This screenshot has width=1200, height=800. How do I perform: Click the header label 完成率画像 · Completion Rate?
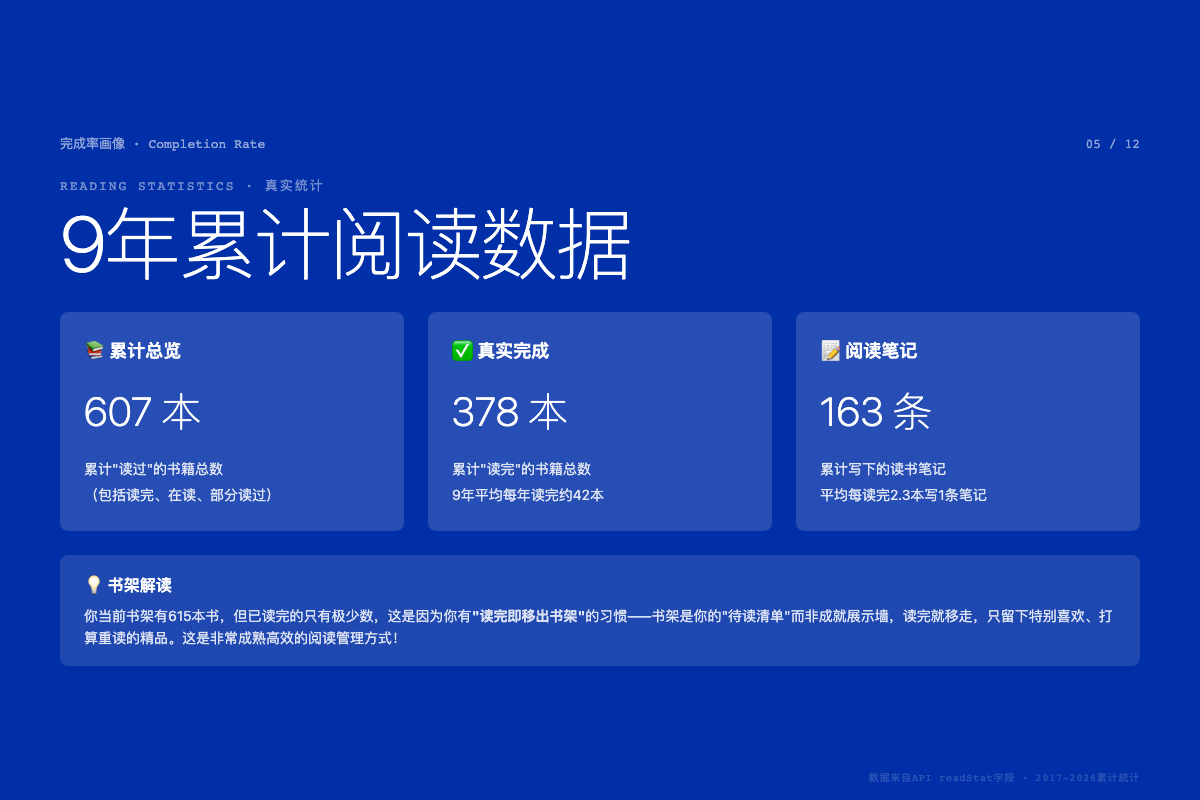click(163, 144)
